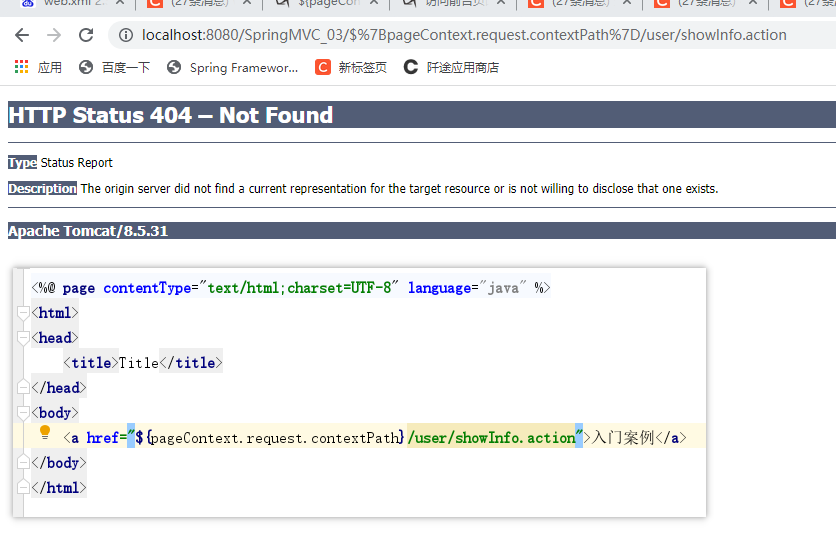Close the 访问前台页 browser tab
The height and width of the screenshot is (534, 836).
click(x=501, y=3)
